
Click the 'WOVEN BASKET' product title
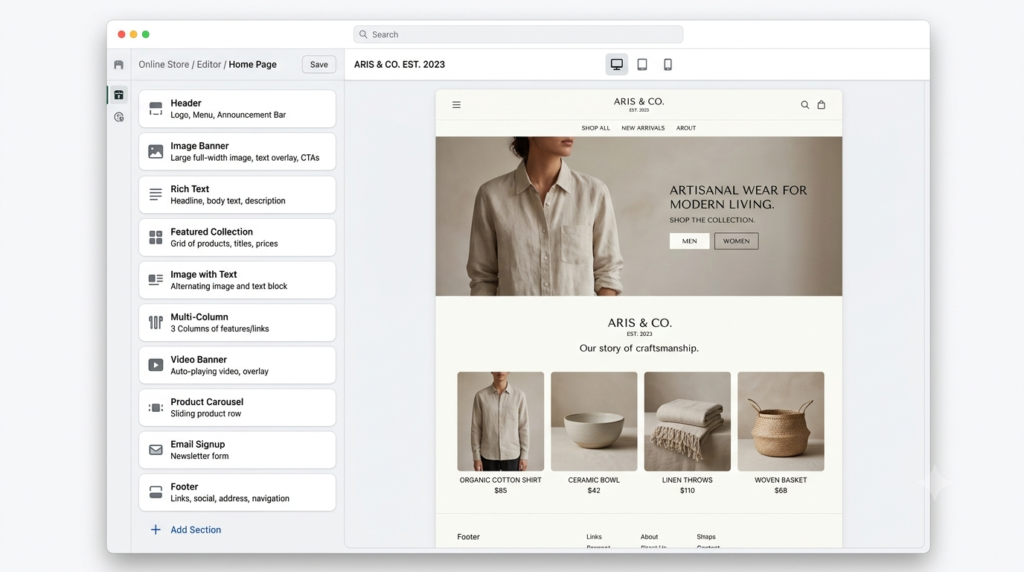point(780,480)
